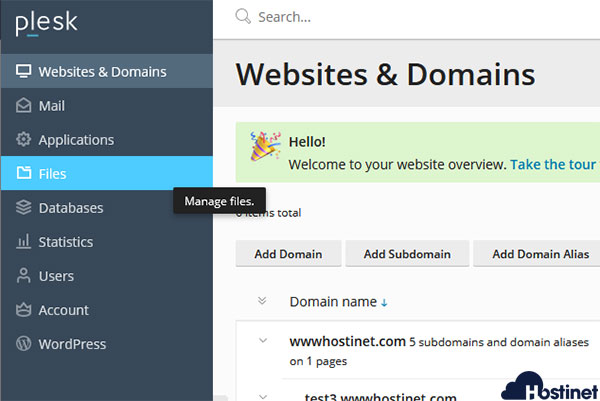Open the Databases section
600x401 pixels.
[x=107, y=207]
